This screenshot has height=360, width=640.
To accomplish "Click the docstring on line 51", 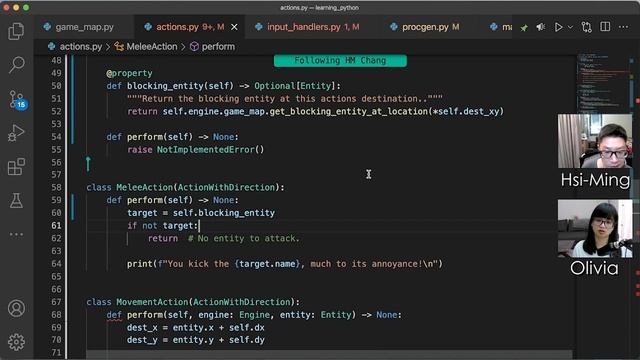I will pyautogui.click(x=285, y=98).
